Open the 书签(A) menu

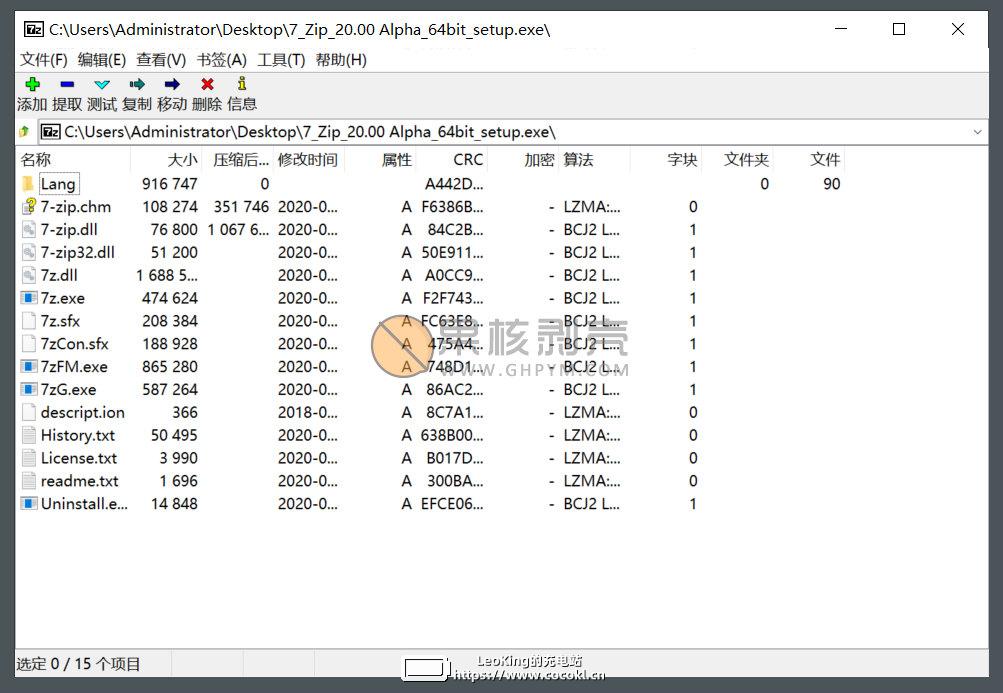coord(221,60)
